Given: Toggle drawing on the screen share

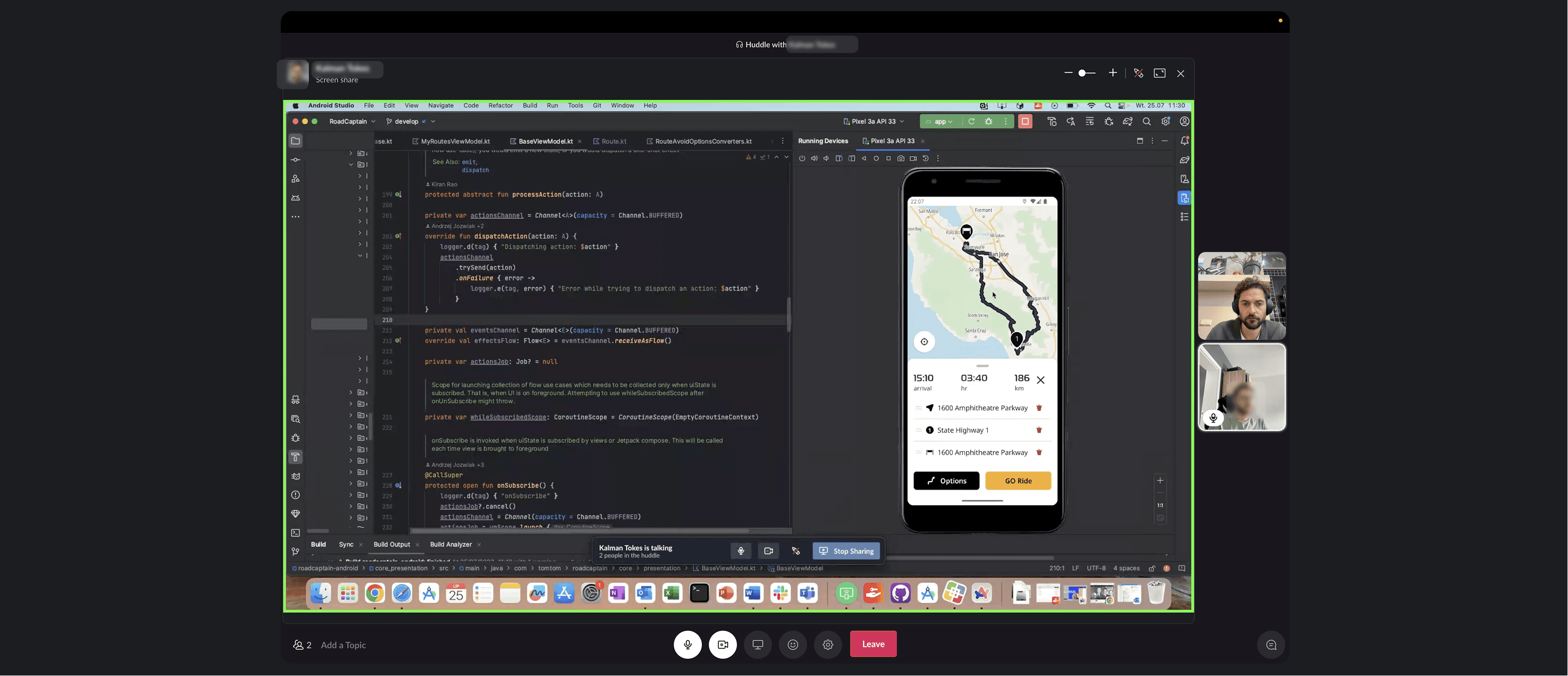Looking at the screenshot, I should coord(1138,73).
